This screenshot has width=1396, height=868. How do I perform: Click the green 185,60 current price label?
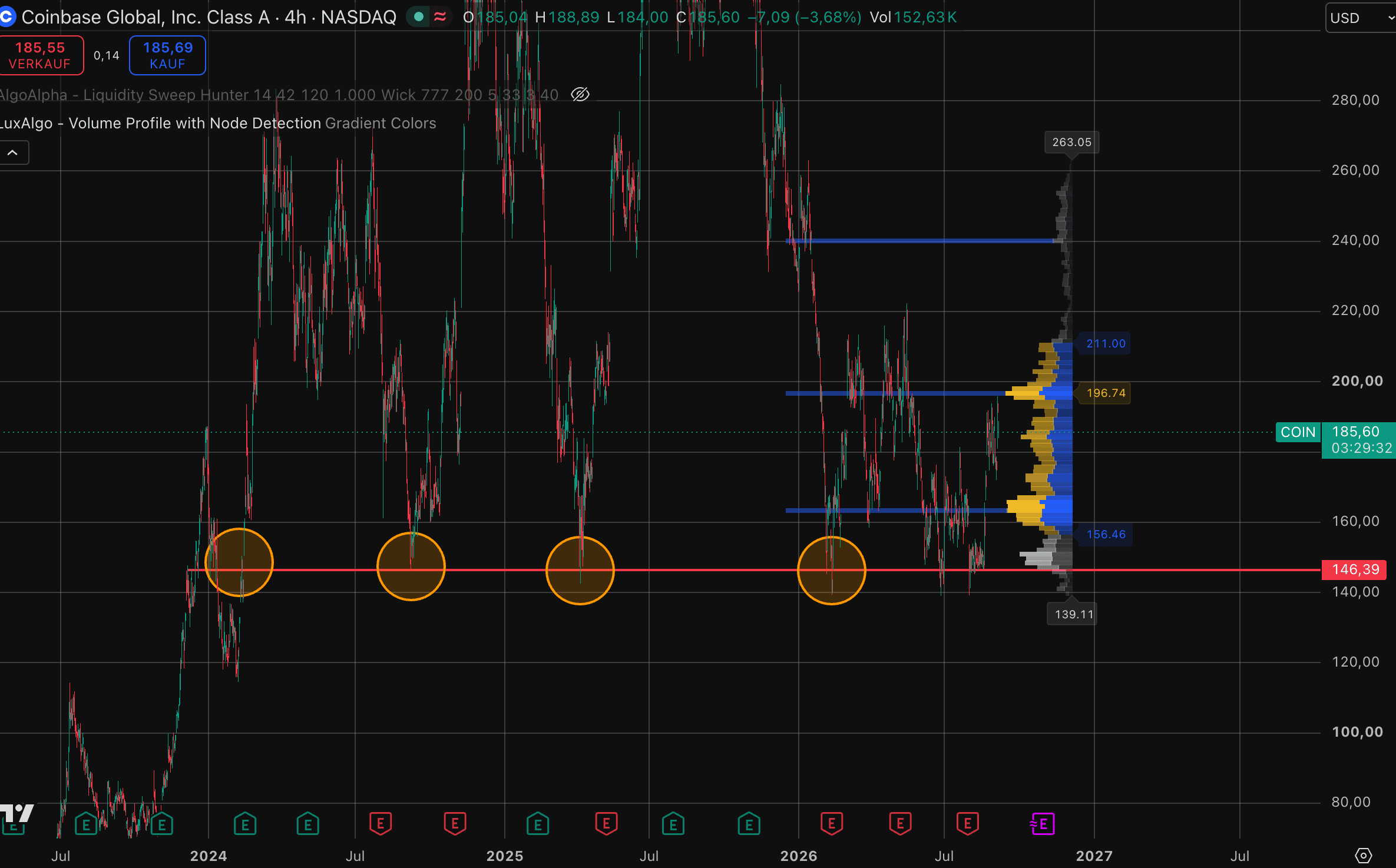(1358, 440)
